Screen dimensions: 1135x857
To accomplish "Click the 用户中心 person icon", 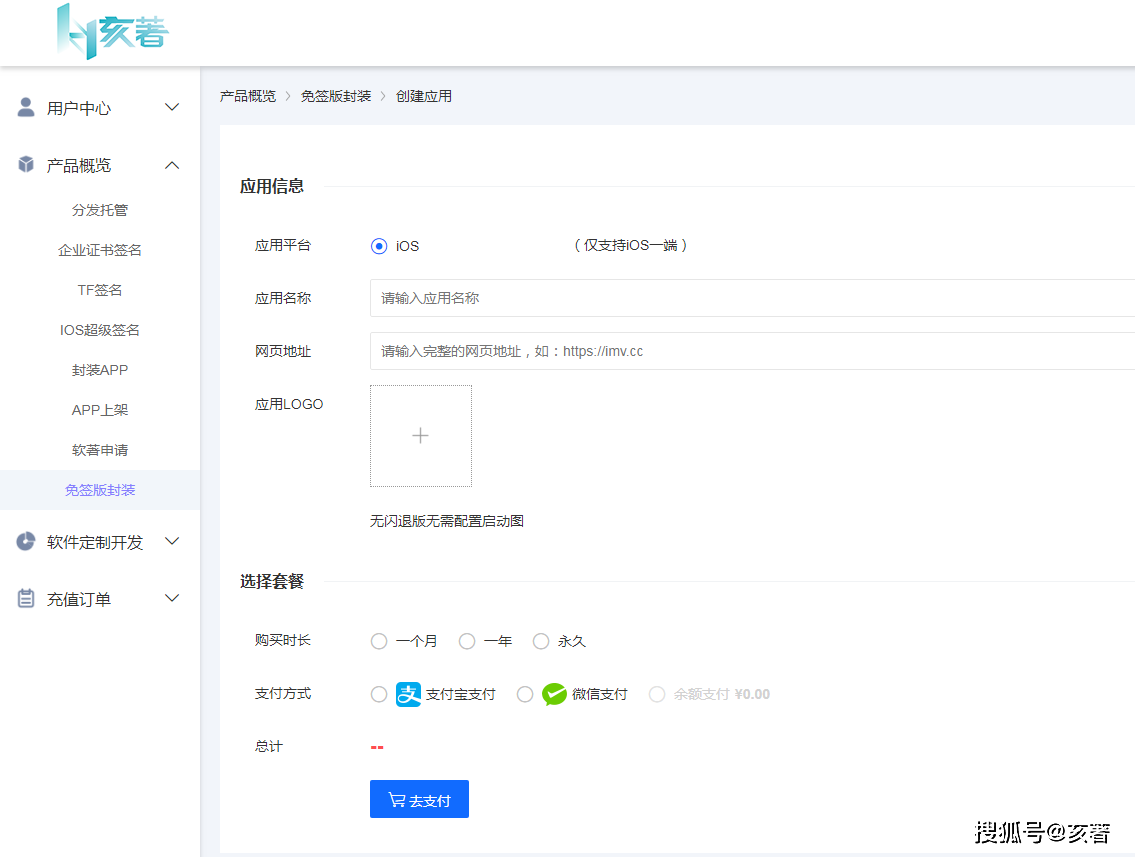I will point(26,107).
